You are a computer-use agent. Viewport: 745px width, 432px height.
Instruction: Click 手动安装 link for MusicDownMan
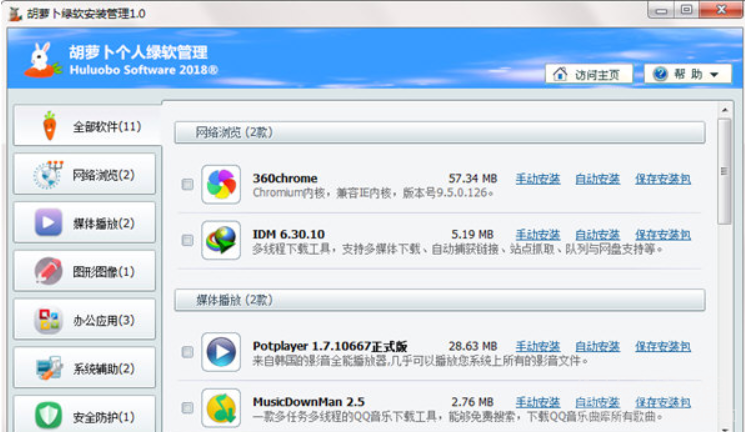[x=538, y=403]
